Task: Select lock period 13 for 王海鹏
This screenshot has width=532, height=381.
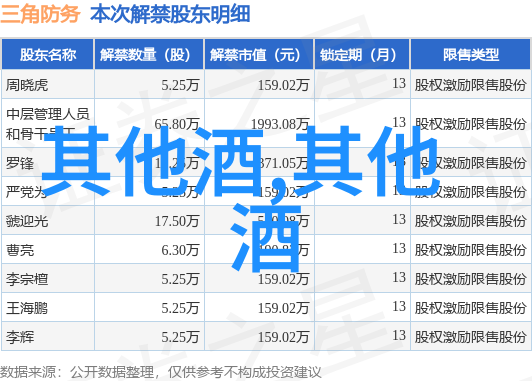Action: pyautogui.click(x=399, y=307)
